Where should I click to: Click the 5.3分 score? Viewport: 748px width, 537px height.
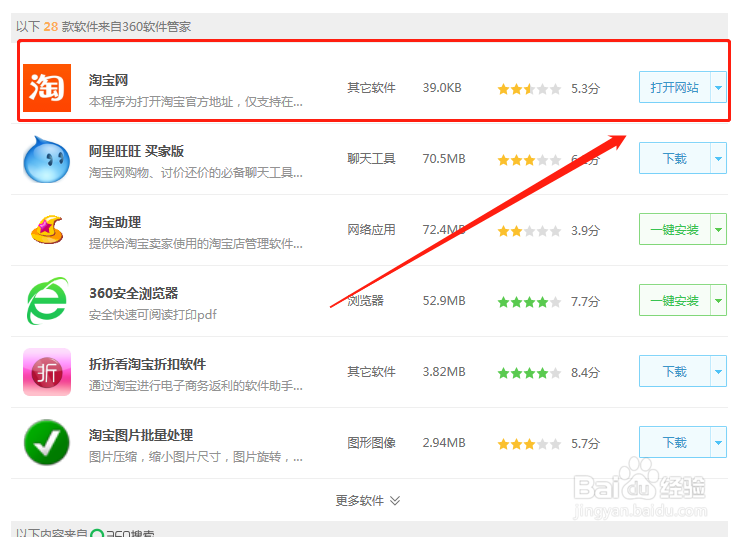pyautogui.click(x=585, y=88)
